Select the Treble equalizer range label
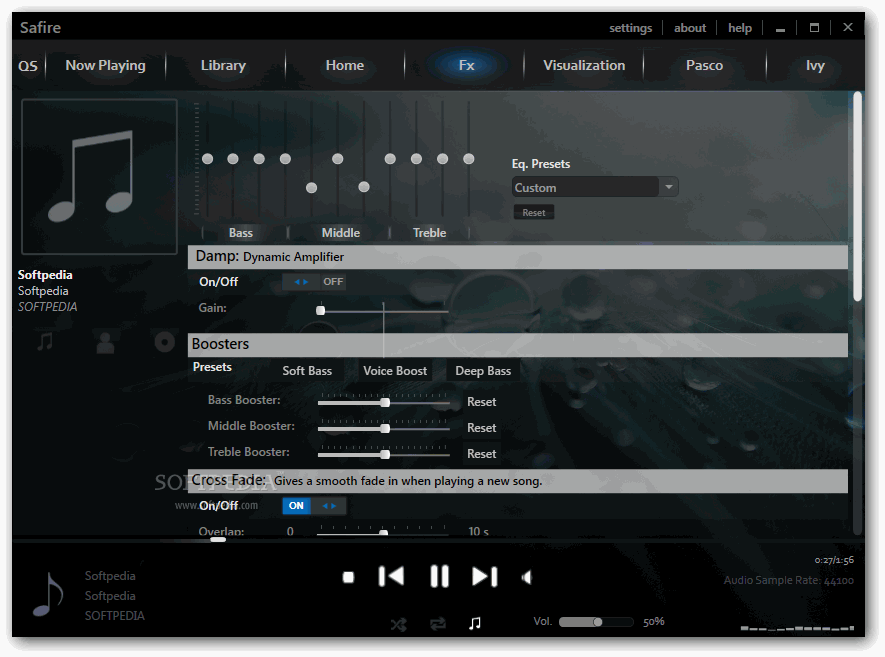Viewport: 885px width, 657px height. tap(430, 233)
